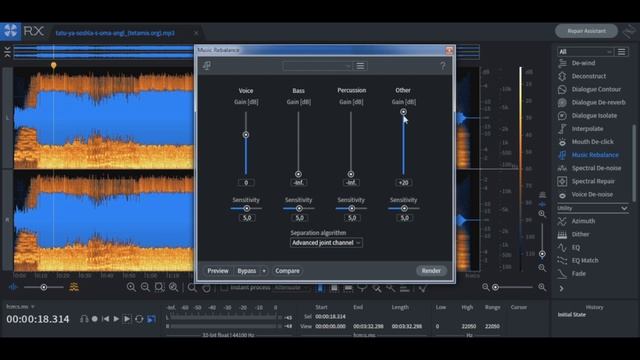Select the spectrogram view icon beside the blend slider

coord(74,287)
